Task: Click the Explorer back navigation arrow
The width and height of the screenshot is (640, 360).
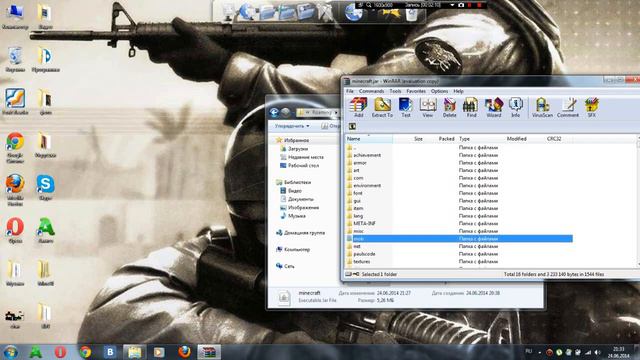Action: pos(274,112)
